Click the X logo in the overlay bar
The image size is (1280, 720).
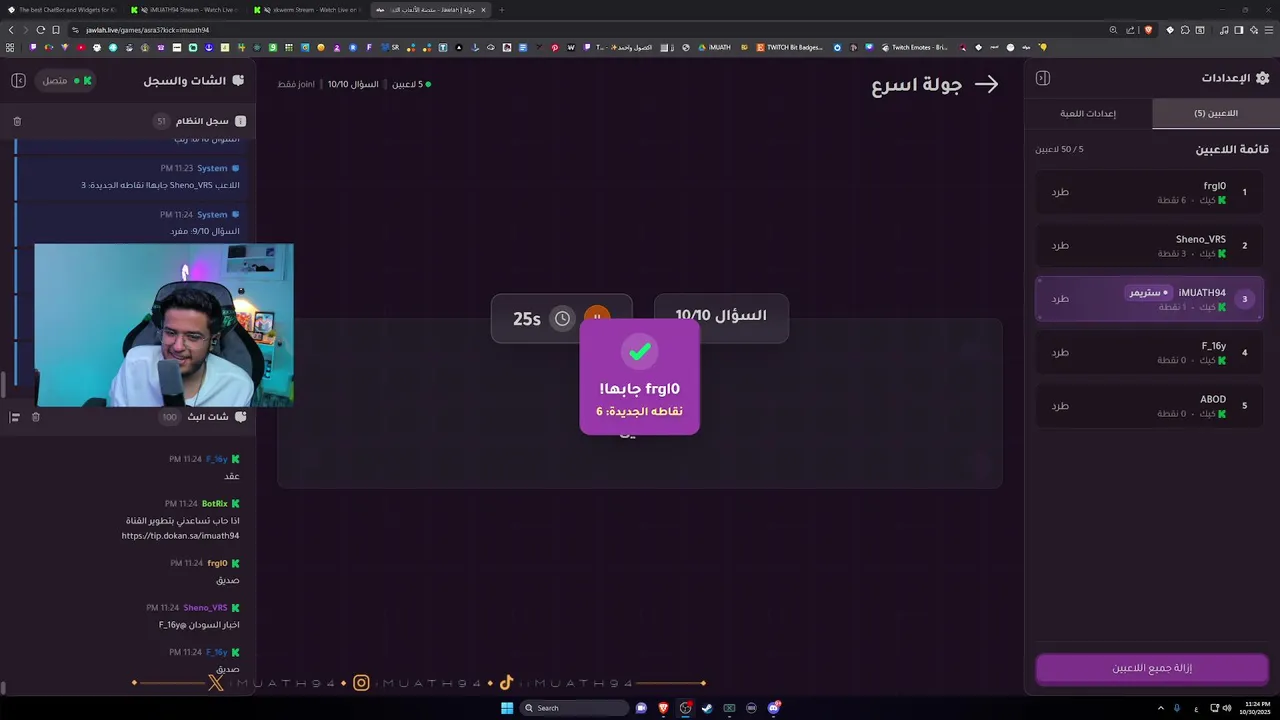click(216, 683)
